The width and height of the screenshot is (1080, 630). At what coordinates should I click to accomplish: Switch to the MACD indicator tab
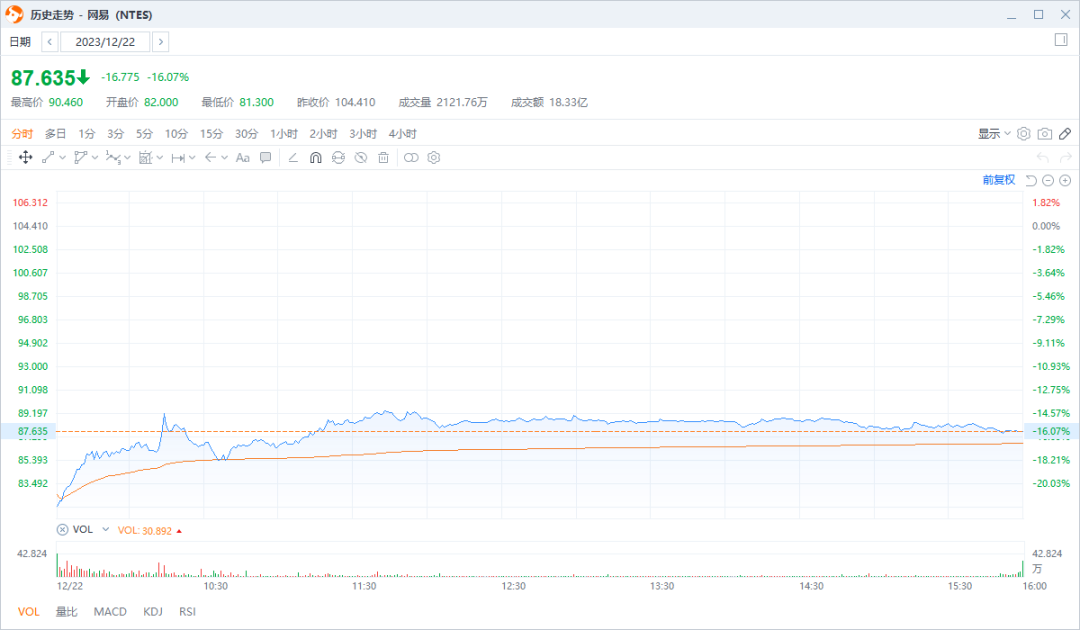pos(110,611)
